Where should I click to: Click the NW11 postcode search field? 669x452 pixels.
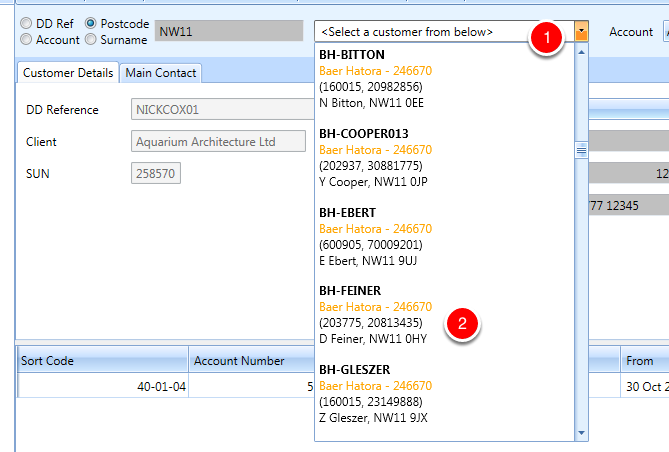(229, 31)
